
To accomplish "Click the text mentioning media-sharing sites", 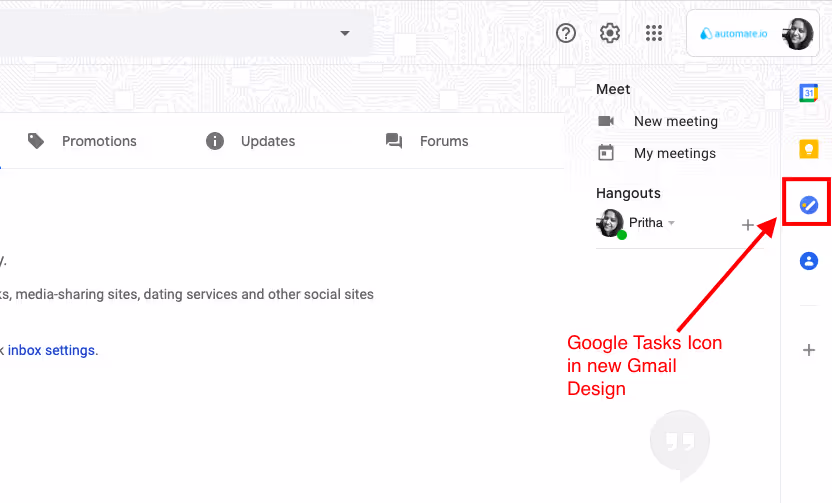I will click(187, 294).
